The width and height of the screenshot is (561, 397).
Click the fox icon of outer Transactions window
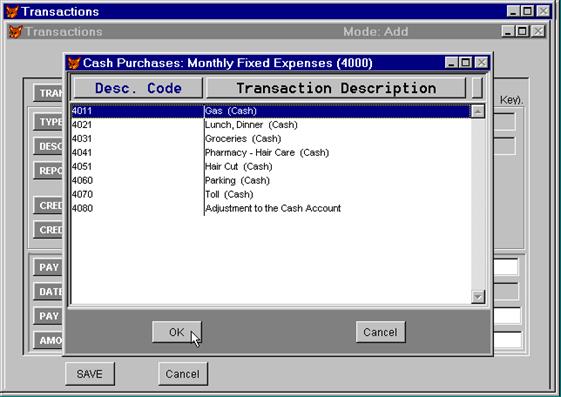pos(12,11)
